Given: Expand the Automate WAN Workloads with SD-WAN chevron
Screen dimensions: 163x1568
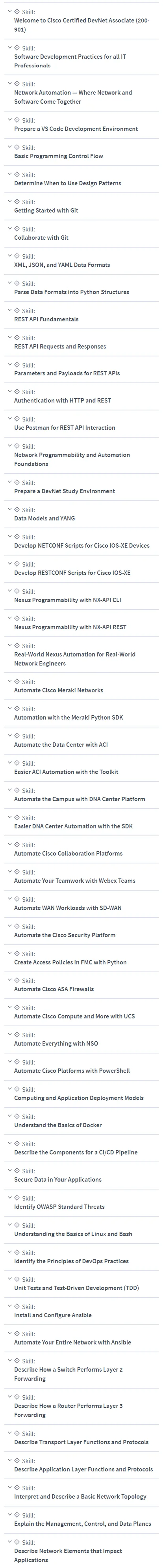Looking at the screenshot, I should click(x=9, y=899).
